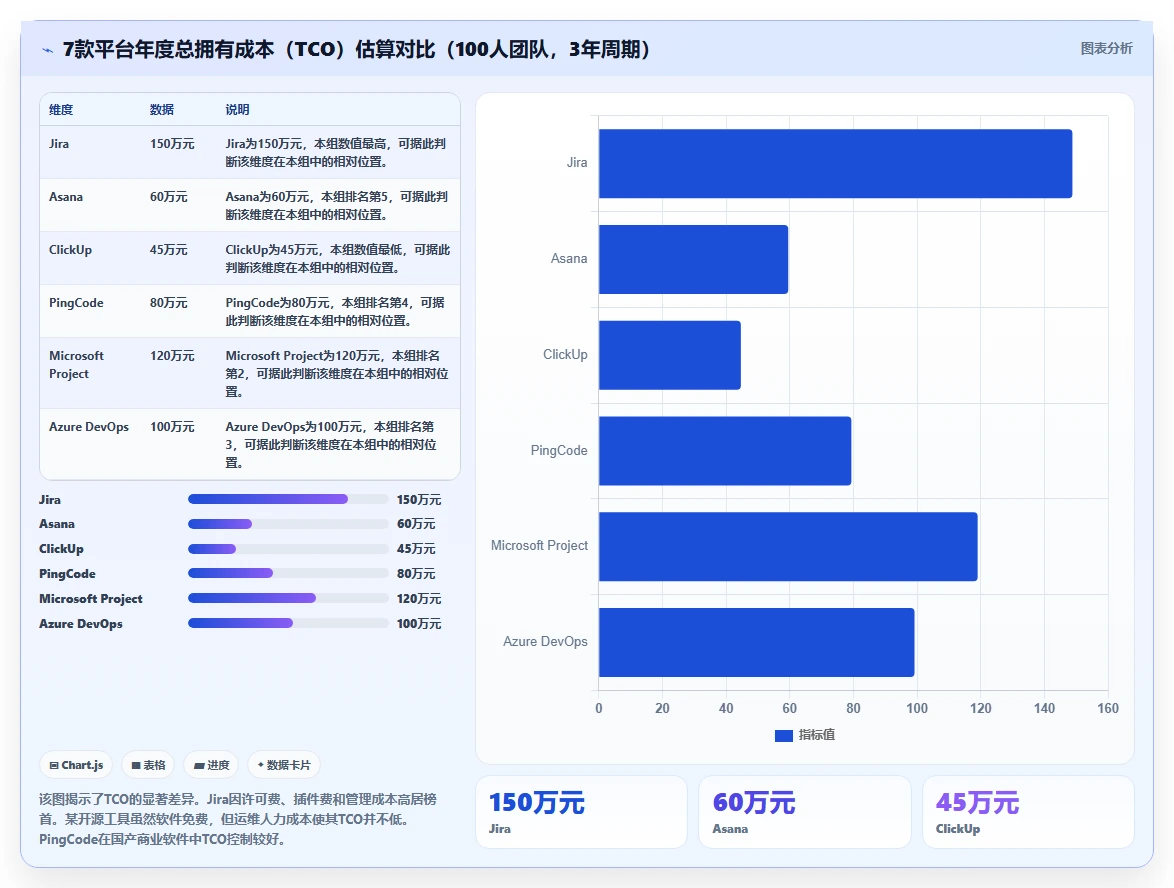Screen dimensions: 1174x888
Task: Click the ClickUp chart axis label
Action: 565,354
